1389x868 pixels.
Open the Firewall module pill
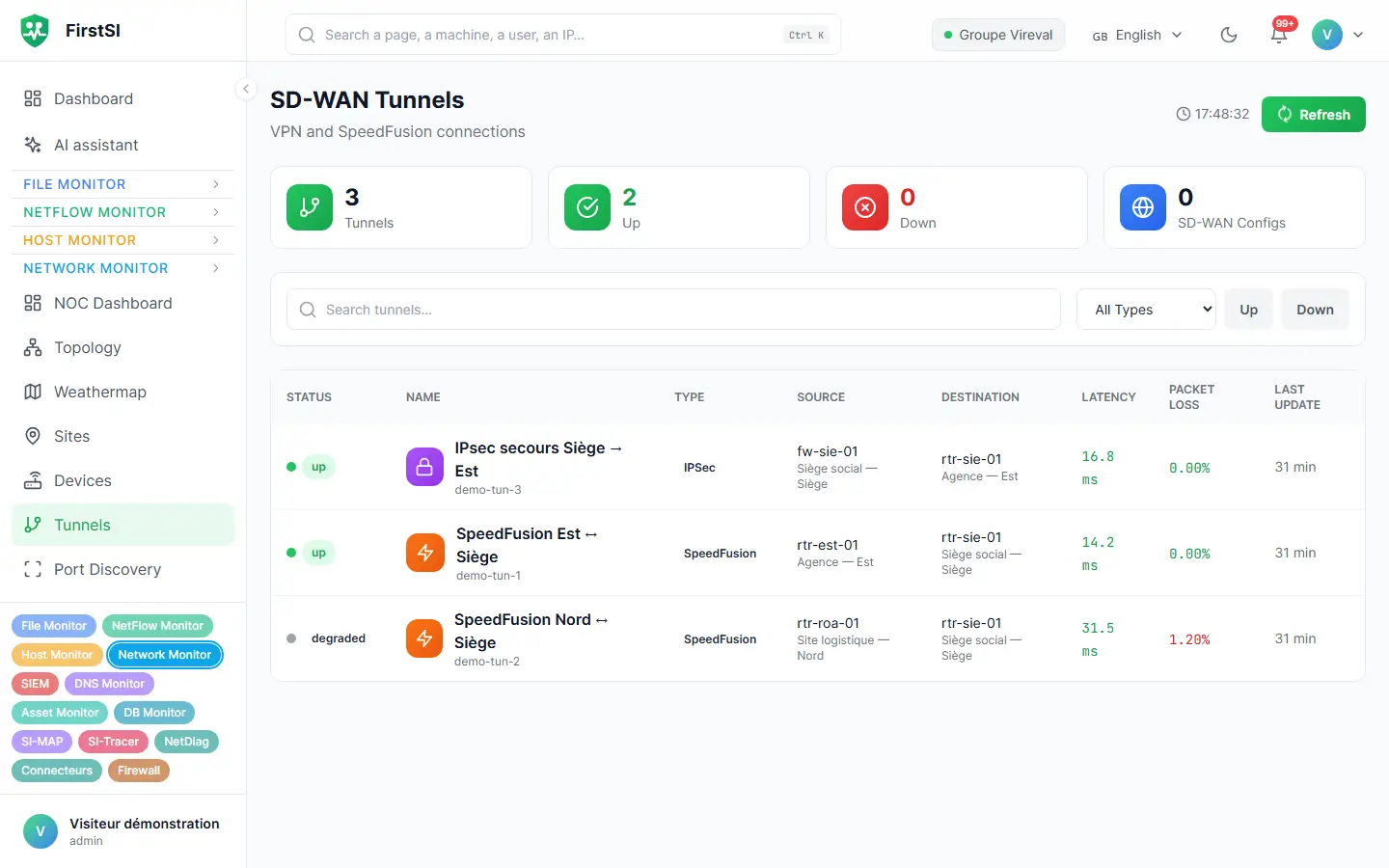click(139, 771)
